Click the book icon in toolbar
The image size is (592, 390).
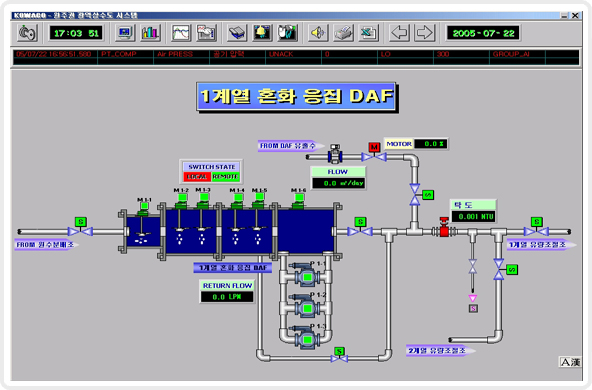[237, 33]
